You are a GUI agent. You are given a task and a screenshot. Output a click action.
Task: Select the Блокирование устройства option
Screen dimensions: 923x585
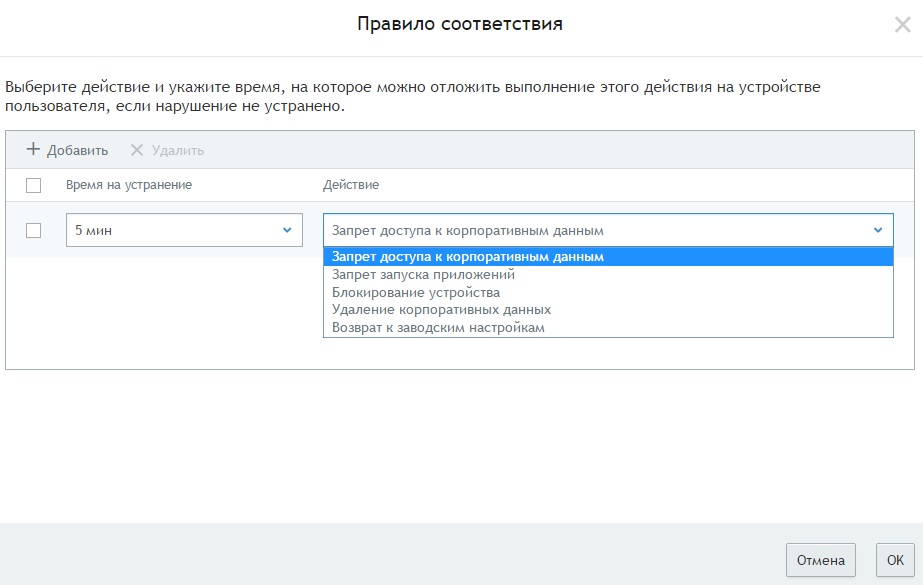pos(416,292)
